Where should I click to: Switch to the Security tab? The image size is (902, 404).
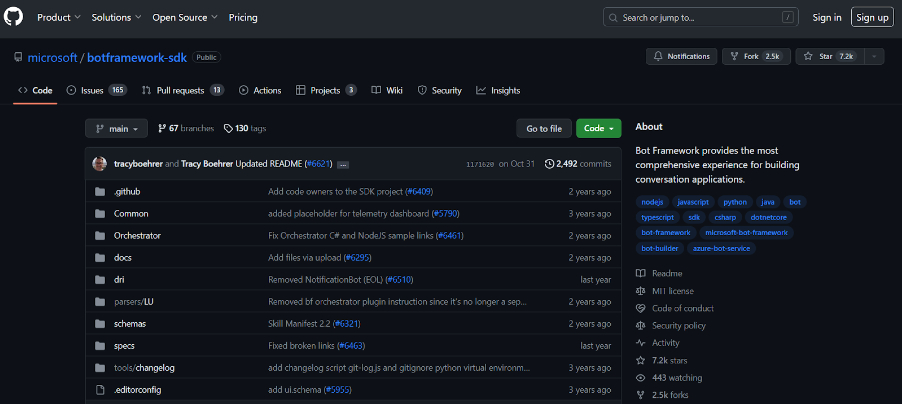[x=439, y=90]
